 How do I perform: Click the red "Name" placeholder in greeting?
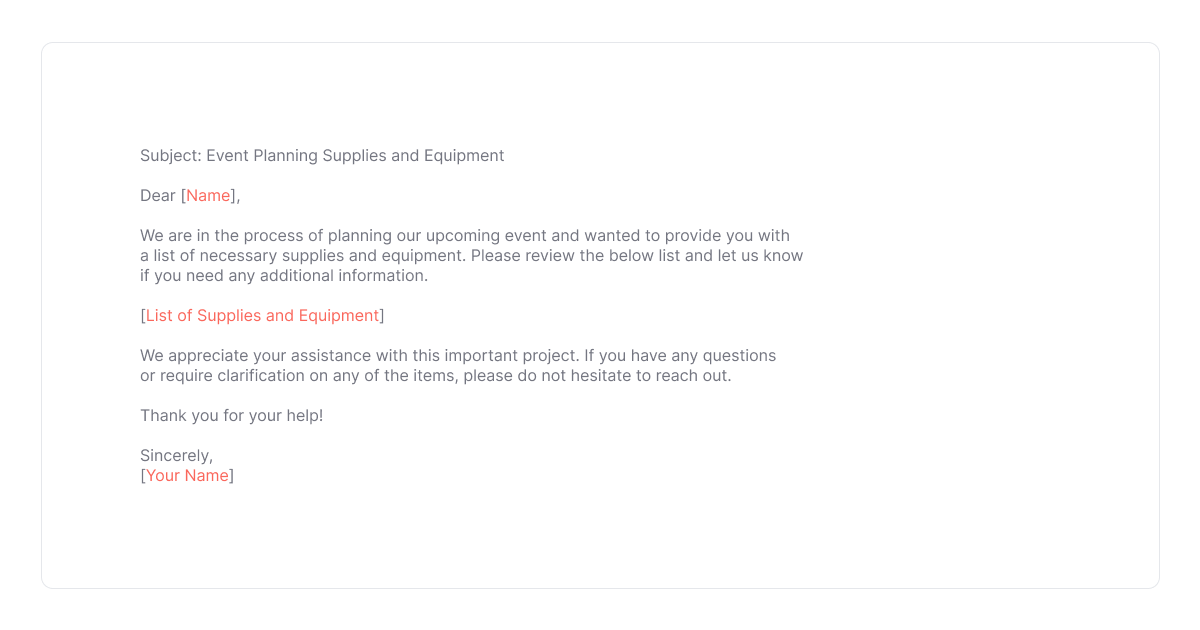[208, 196]
